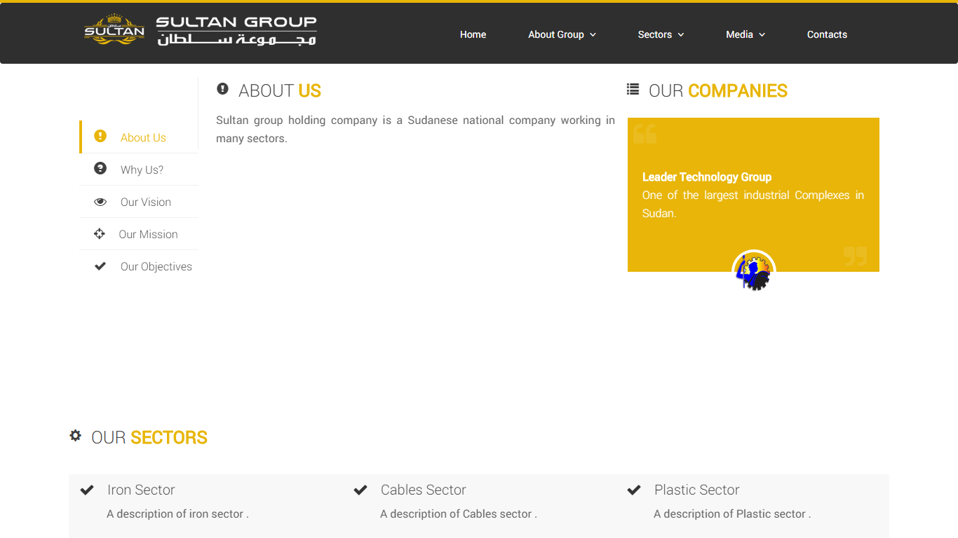Switch to the Why Us? tab

[x=142, y=170]
